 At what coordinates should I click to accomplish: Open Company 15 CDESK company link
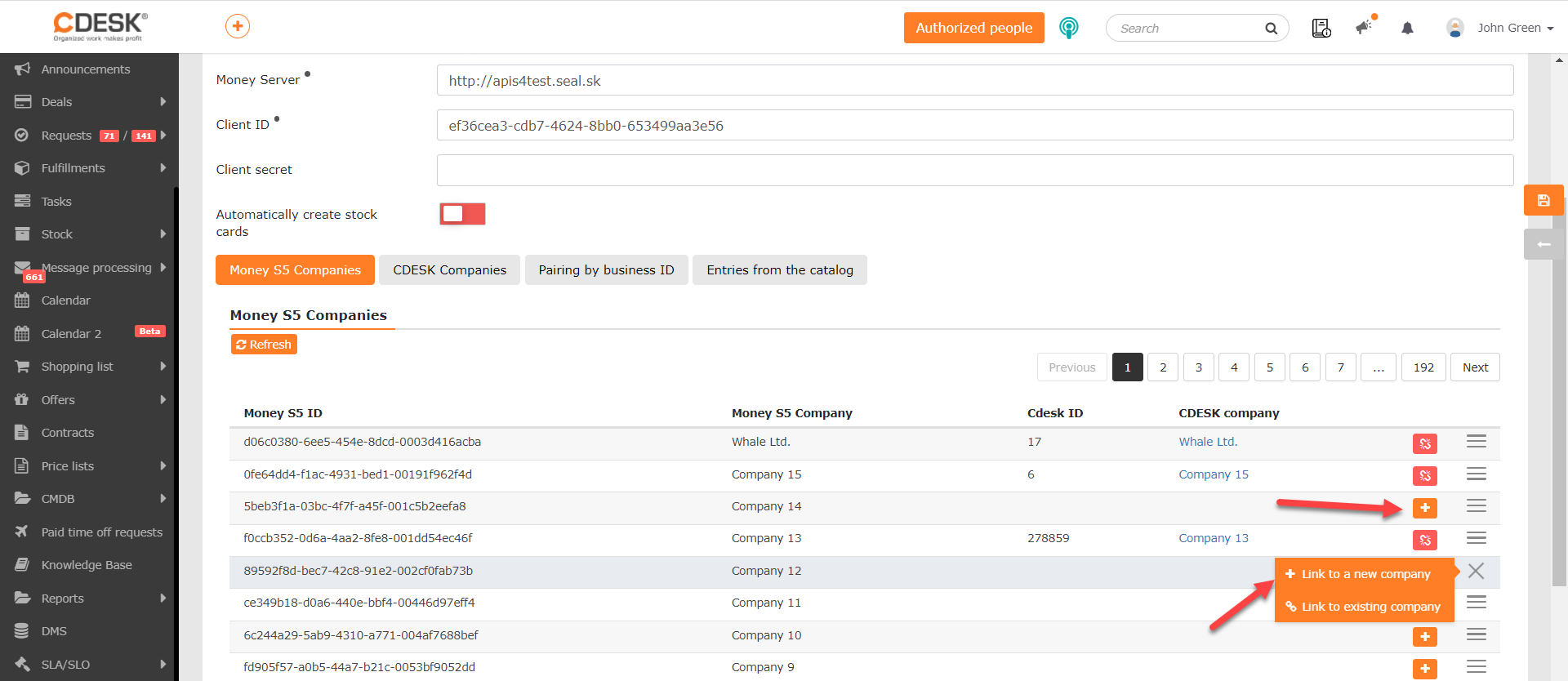coord(1214,474)
